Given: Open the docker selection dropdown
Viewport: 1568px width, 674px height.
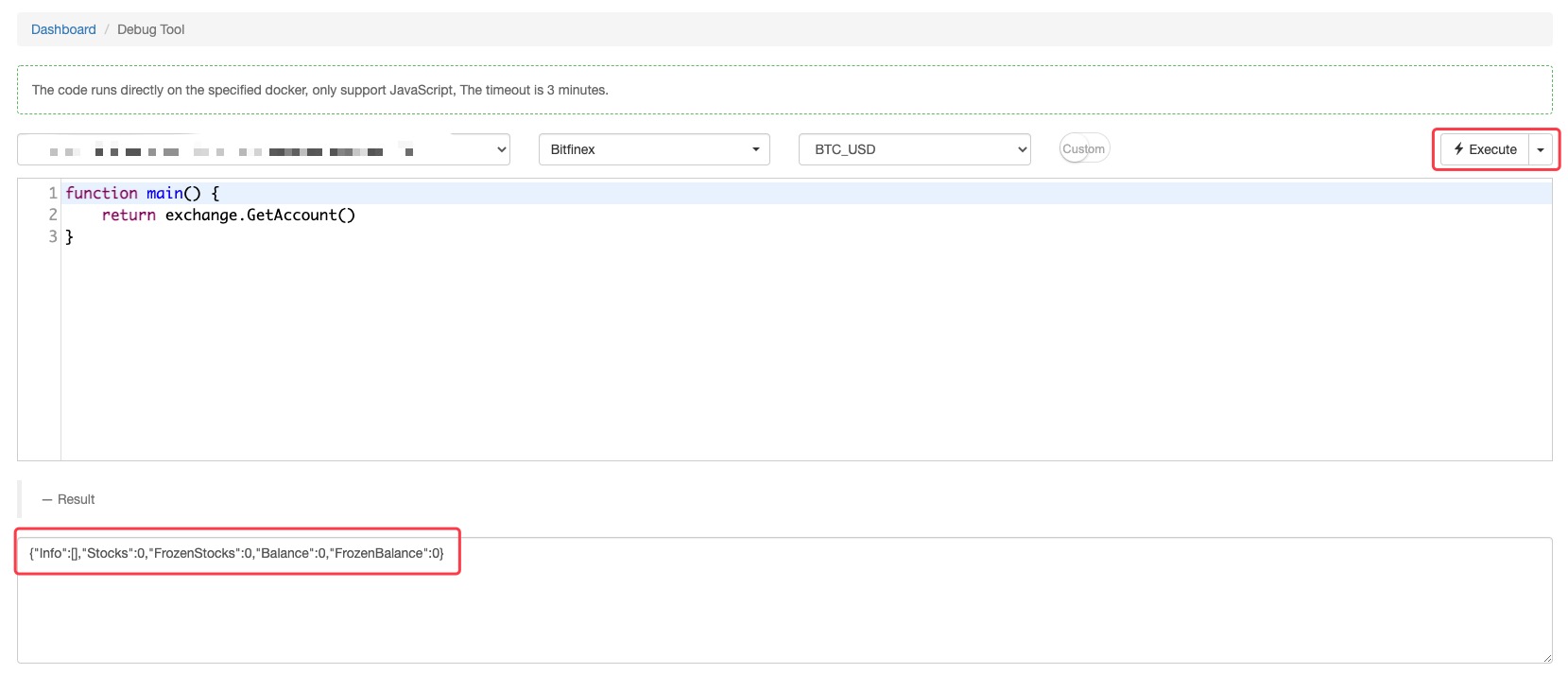Looking at the screenshot, I should point(264,149).
